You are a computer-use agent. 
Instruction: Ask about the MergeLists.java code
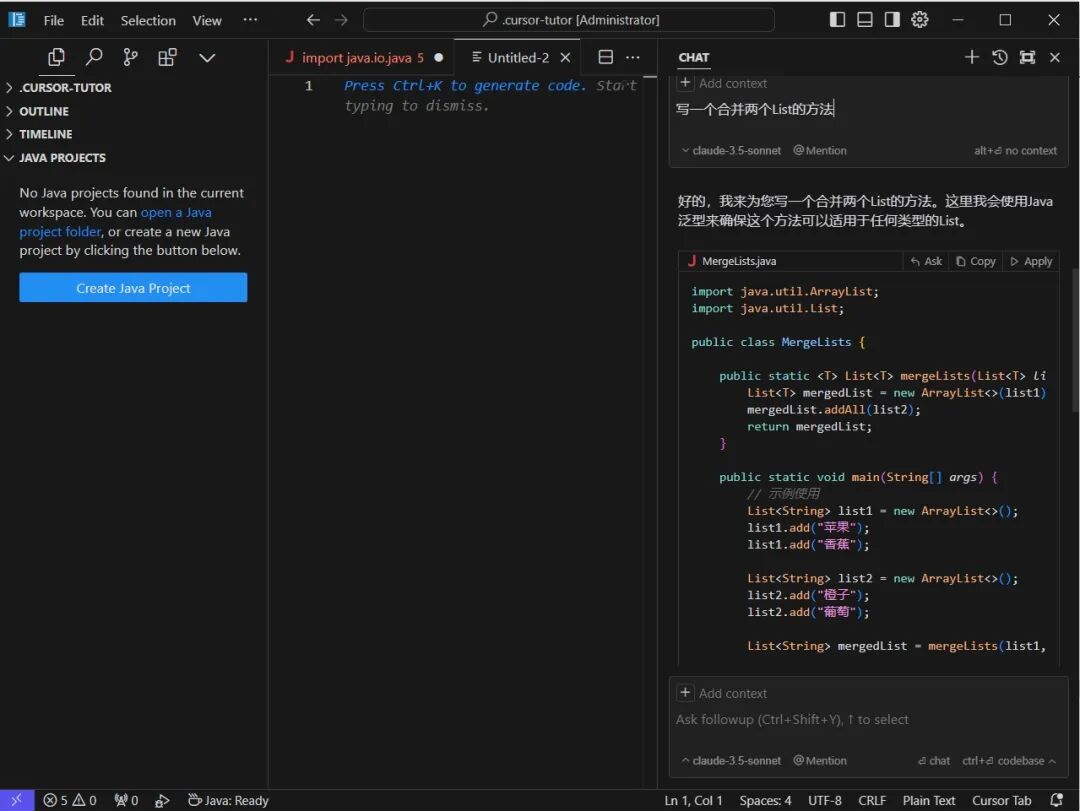[x=926, y=261]
